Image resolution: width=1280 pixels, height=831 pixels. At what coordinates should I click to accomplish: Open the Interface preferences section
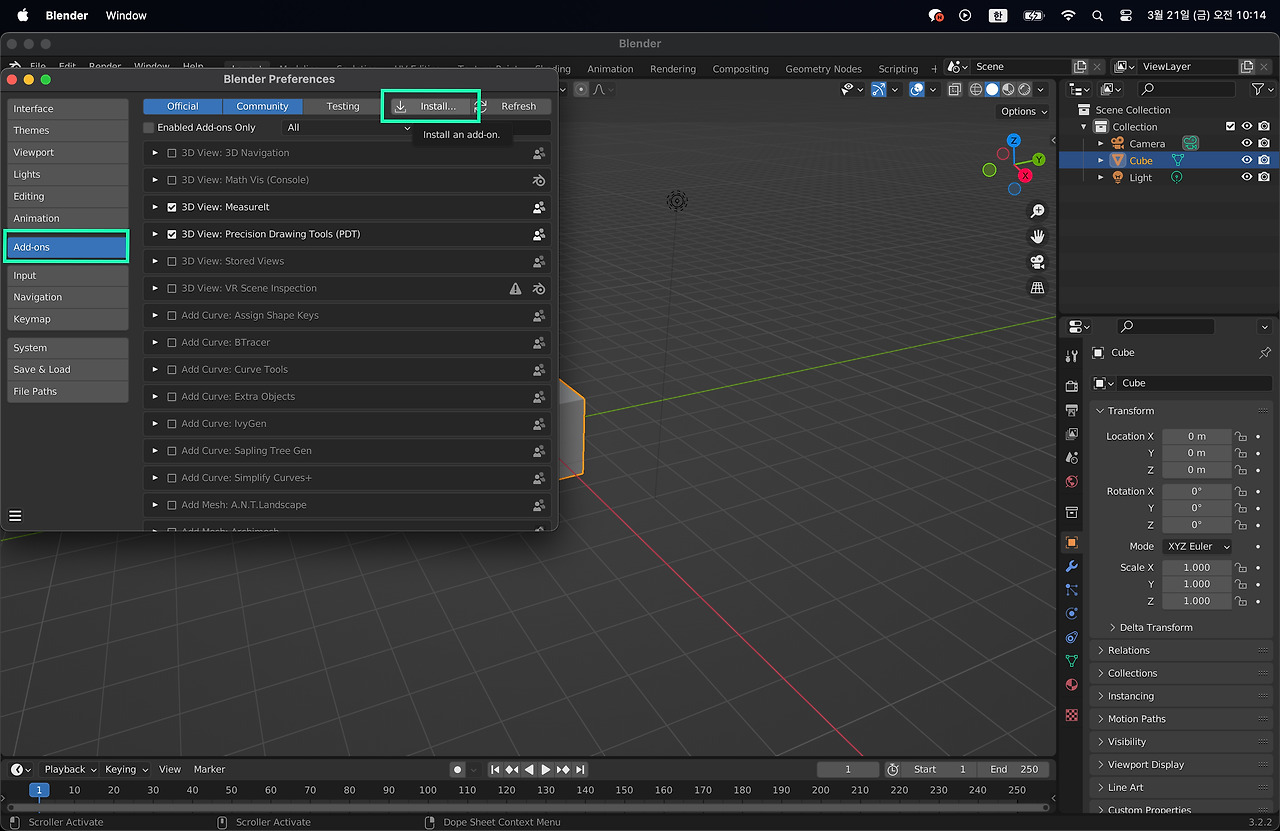68,108
